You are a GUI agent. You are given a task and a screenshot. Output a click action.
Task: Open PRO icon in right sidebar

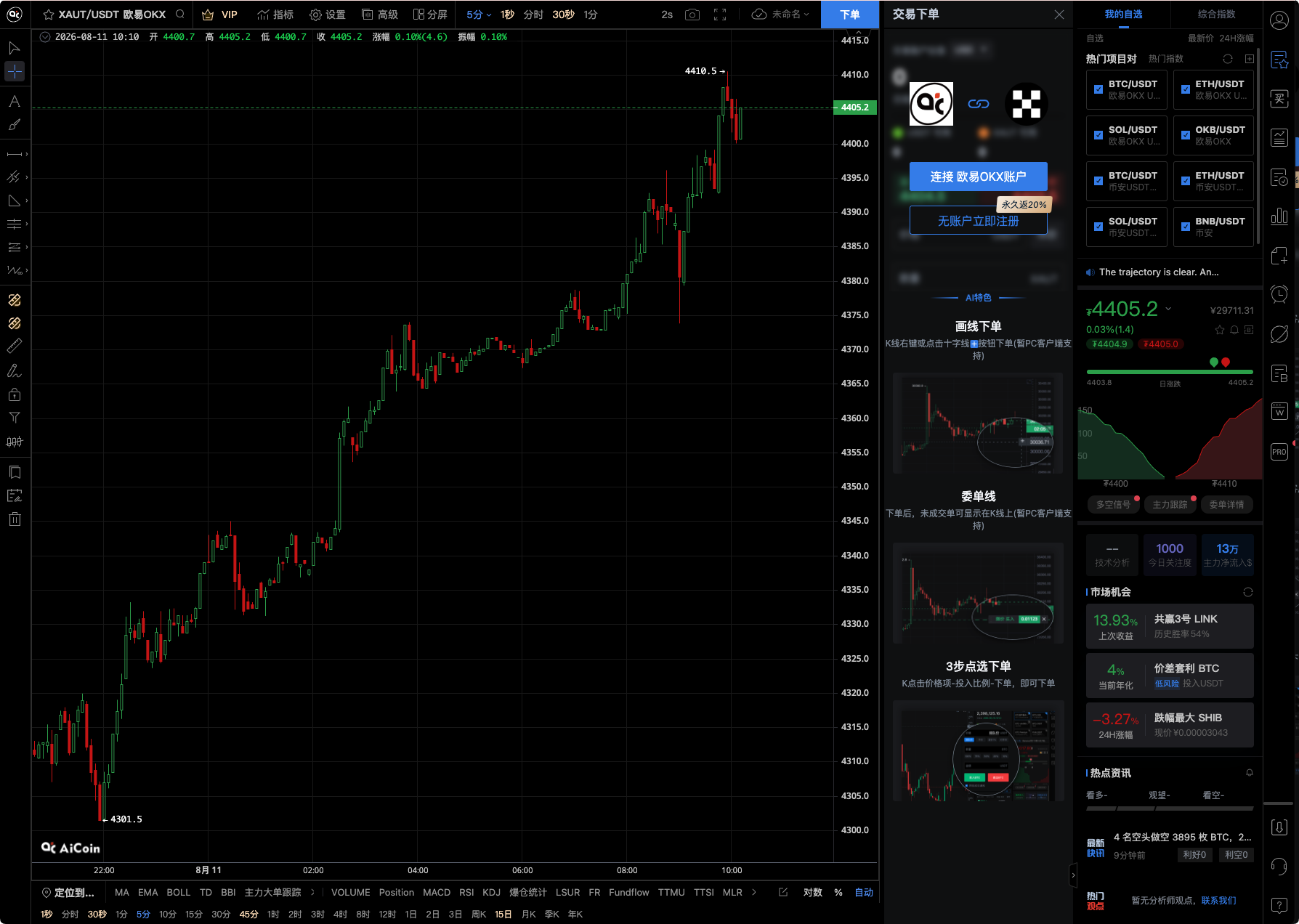pyautogui.click(x=1279, y=452)
